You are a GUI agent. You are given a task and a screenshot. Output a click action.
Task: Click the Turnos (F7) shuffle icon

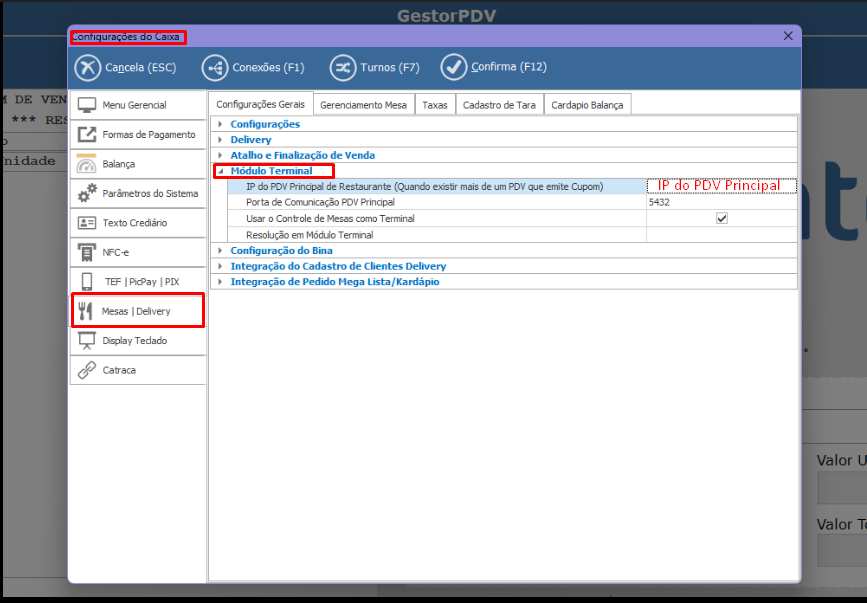[x=343, y=68]
